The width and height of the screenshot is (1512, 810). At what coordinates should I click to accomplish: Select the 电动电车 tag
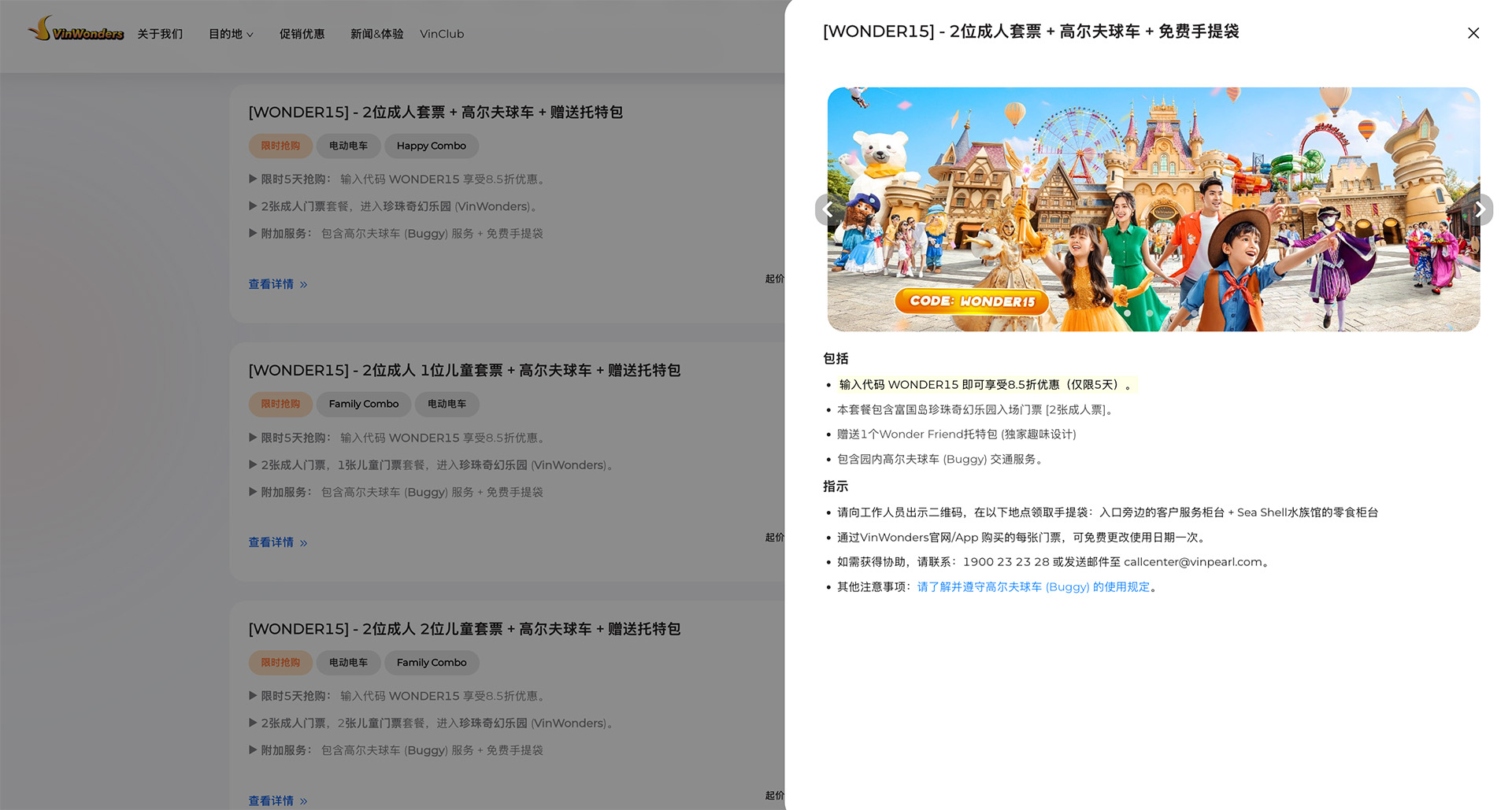(x=348, y=146)
